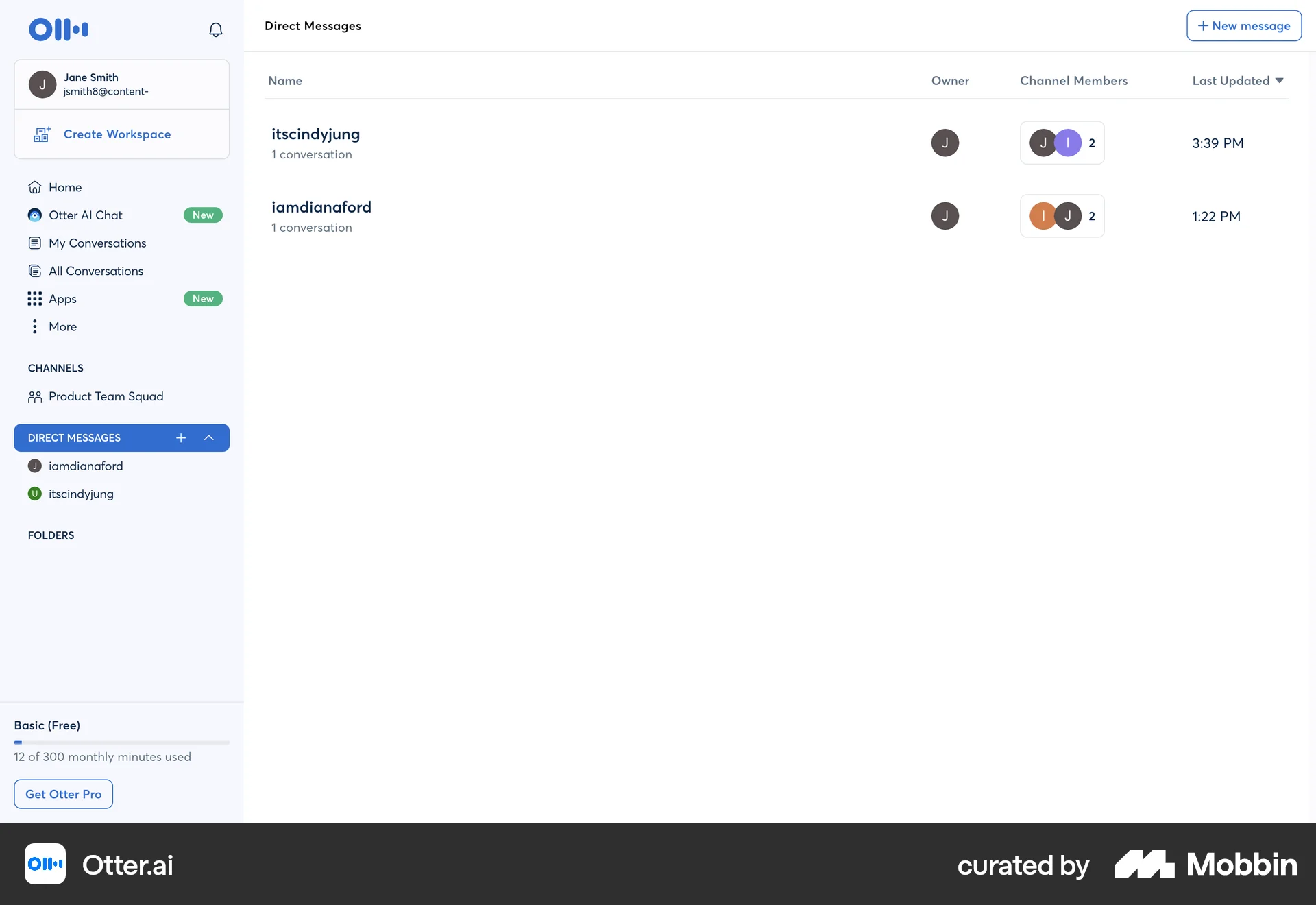Collapse the Direct Messages section
This screenshot has height=905, width=1316.
pyautogui.click(x=209, y=438)
